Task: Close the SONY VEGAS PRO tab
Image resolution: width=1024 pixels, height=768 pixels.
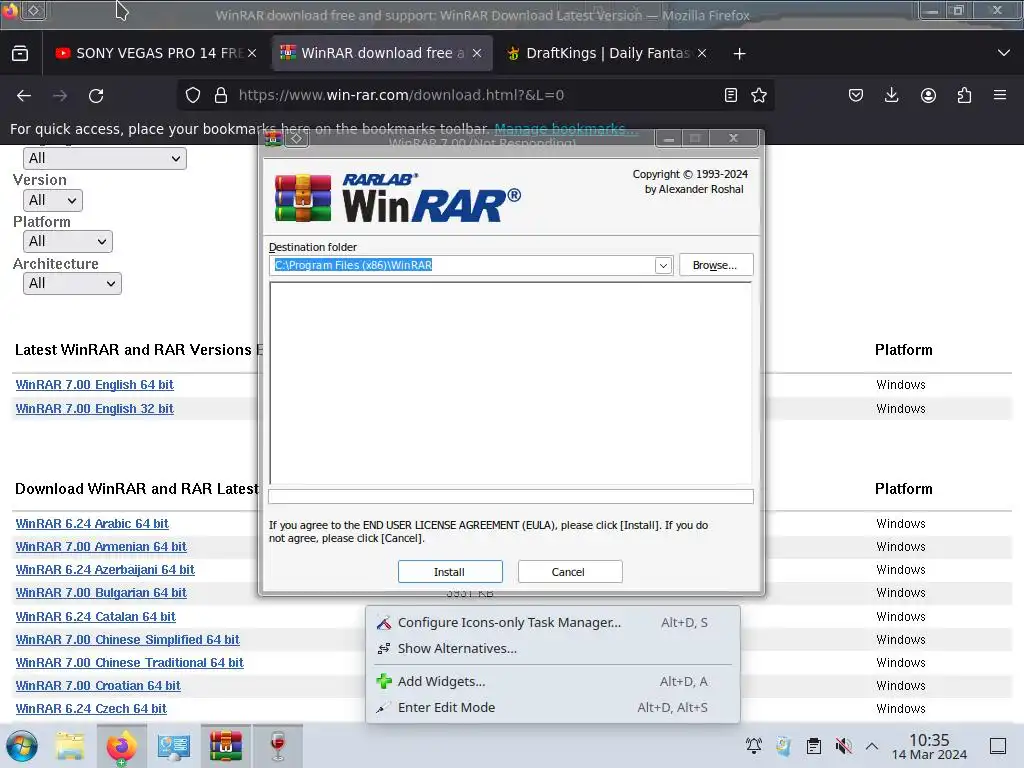Action: pyautogui.click(x=252, y=53)
